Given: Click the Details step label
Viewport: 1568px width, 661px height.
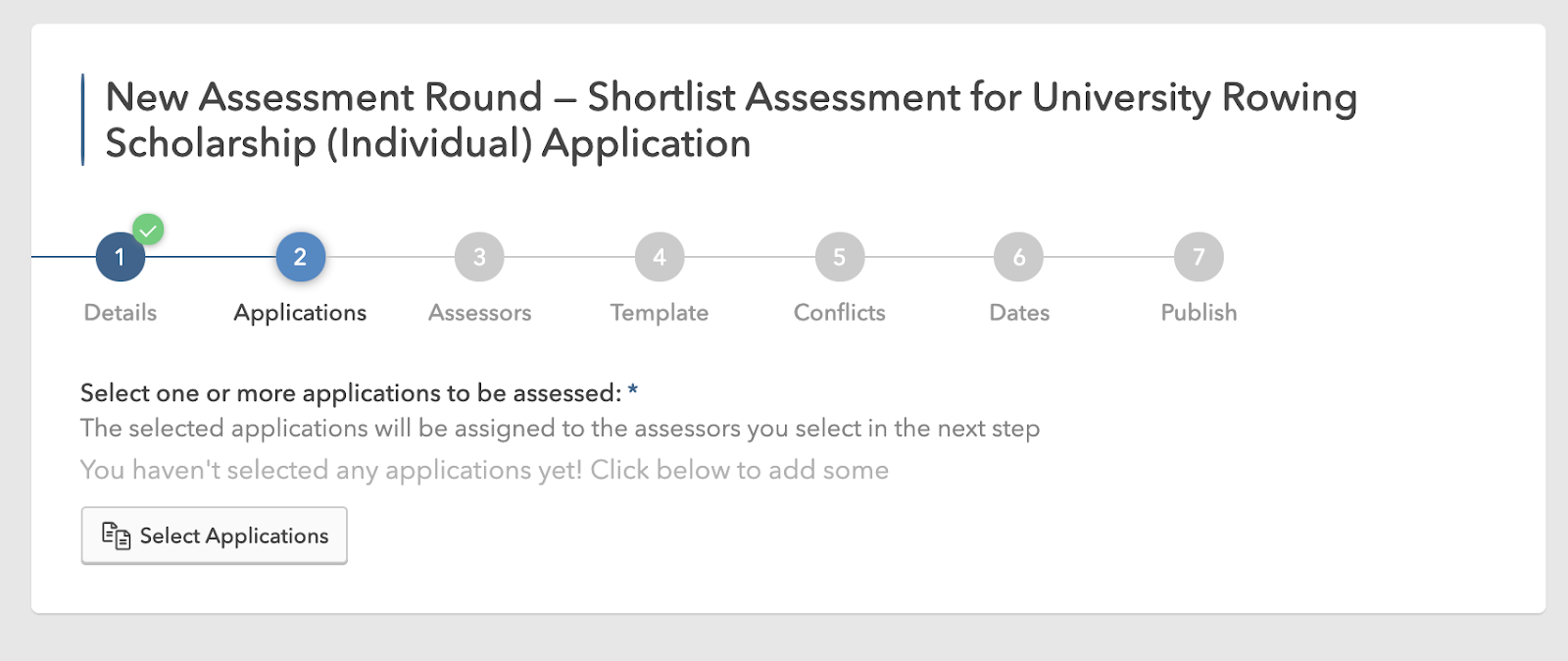Looking at the screenshot, I should coord(121,313).
